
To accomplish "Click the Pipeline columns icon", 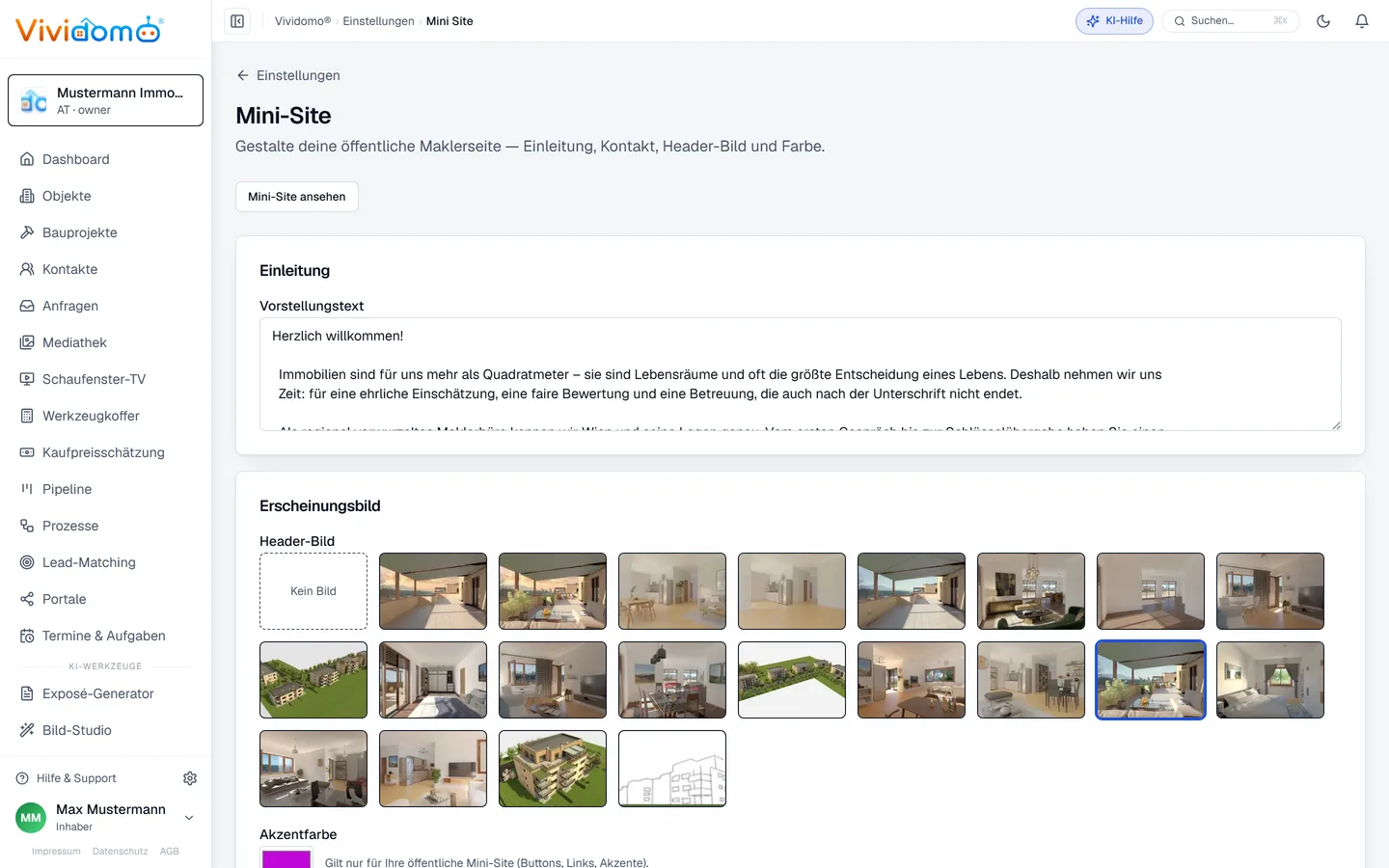I will click(x=27, y=489).
